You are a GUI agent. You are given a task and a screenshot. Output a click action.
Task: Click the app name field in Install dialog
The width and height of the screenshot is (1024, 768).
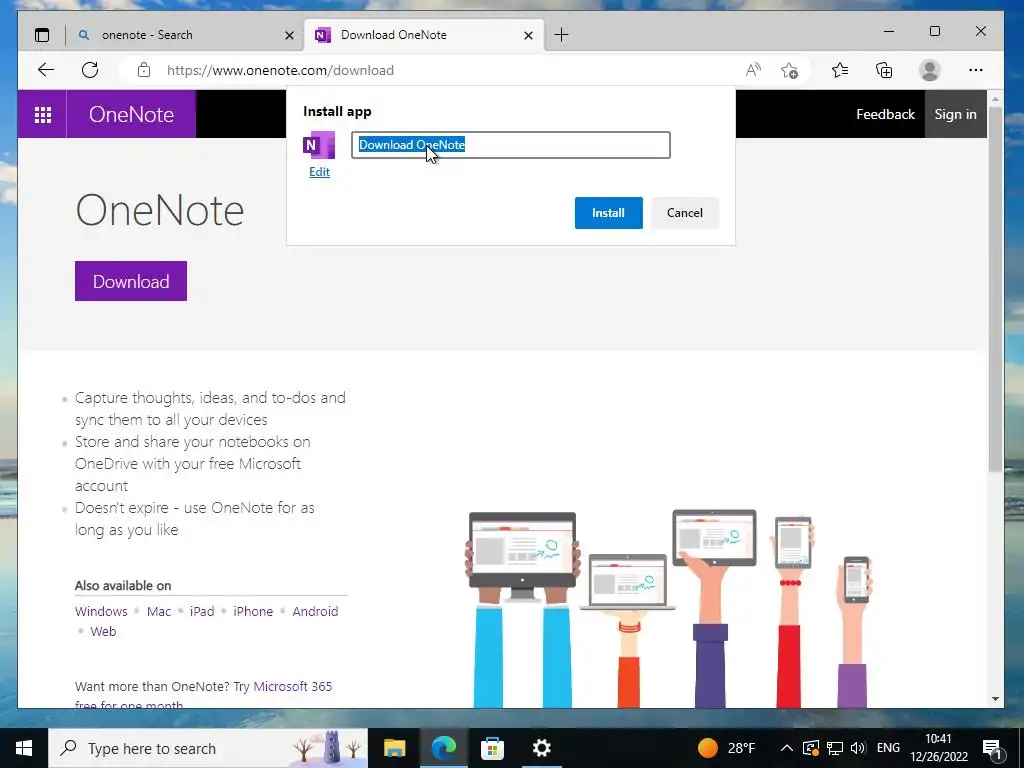511,145
